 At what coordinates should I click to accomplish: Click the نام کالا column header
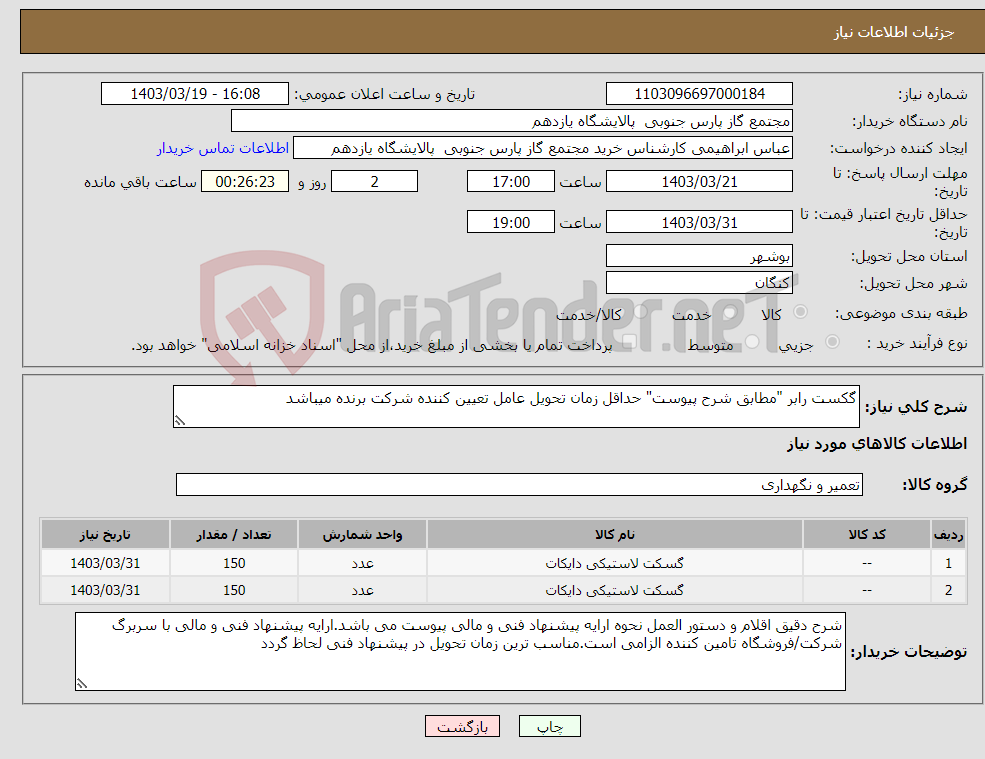click(x=614, y=534)
